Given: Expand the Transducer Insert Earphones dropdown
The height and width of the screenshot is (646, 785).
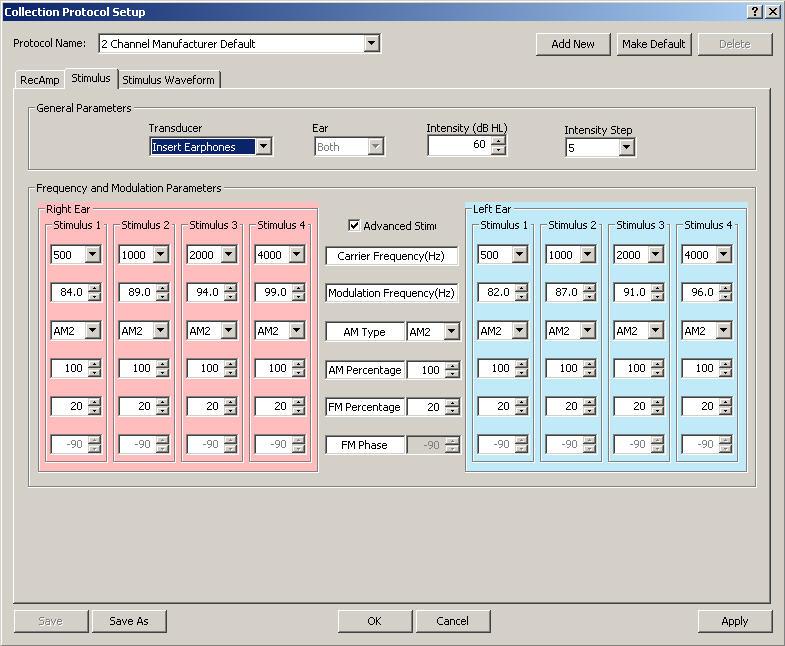Looking at the screenshot, I should pos(263,147).
